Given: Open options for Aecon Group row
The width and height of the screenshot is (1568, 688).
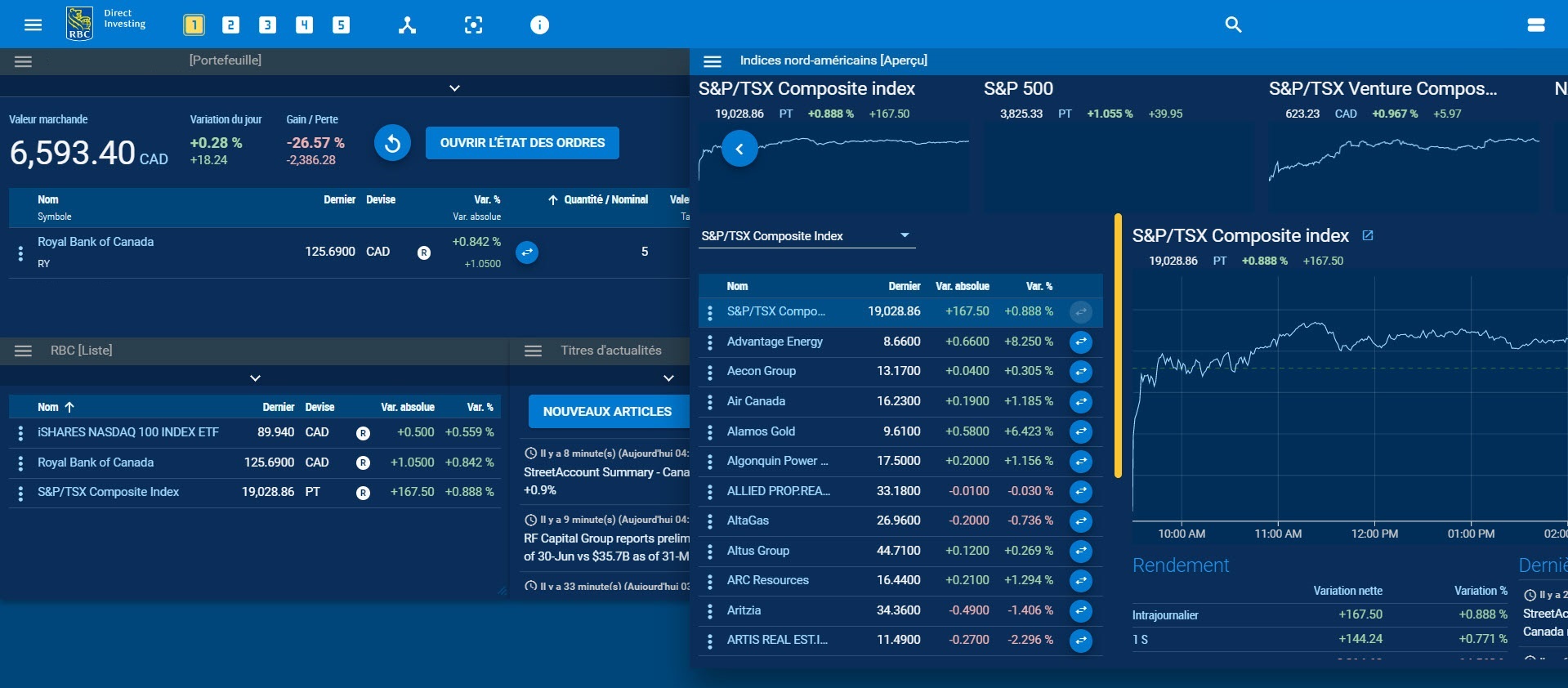Looking at the screenshot, I should coord(710,372).
